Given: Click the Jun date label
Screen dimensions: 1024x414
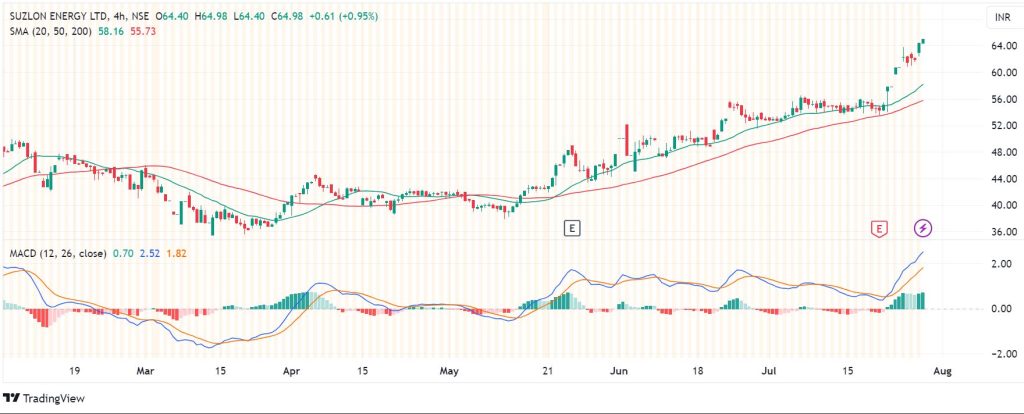Looking at the screenshot, I should click(618, 371).
